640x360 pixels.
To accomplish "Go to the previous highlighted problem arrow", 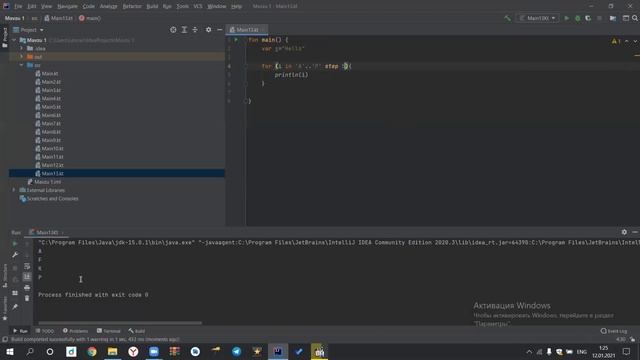I will pos(627,41).
